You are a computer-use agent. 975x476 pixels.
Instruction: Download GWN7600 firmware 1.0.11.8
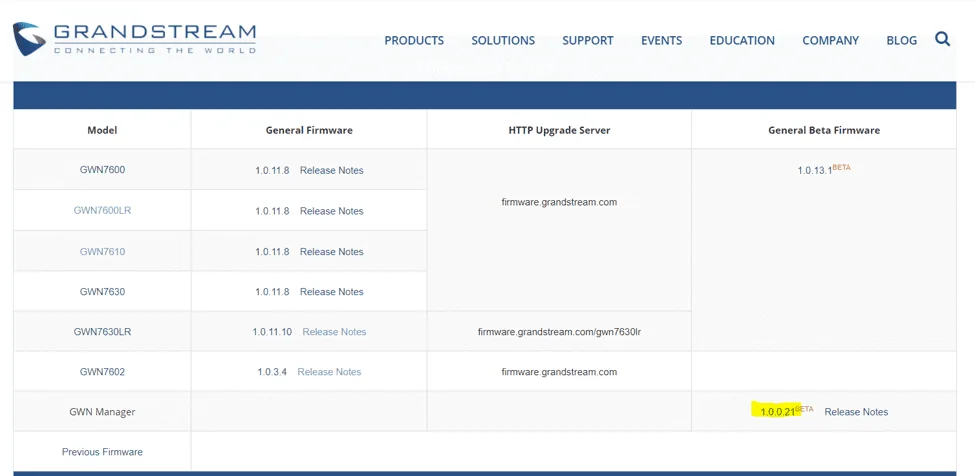(272, 170)
